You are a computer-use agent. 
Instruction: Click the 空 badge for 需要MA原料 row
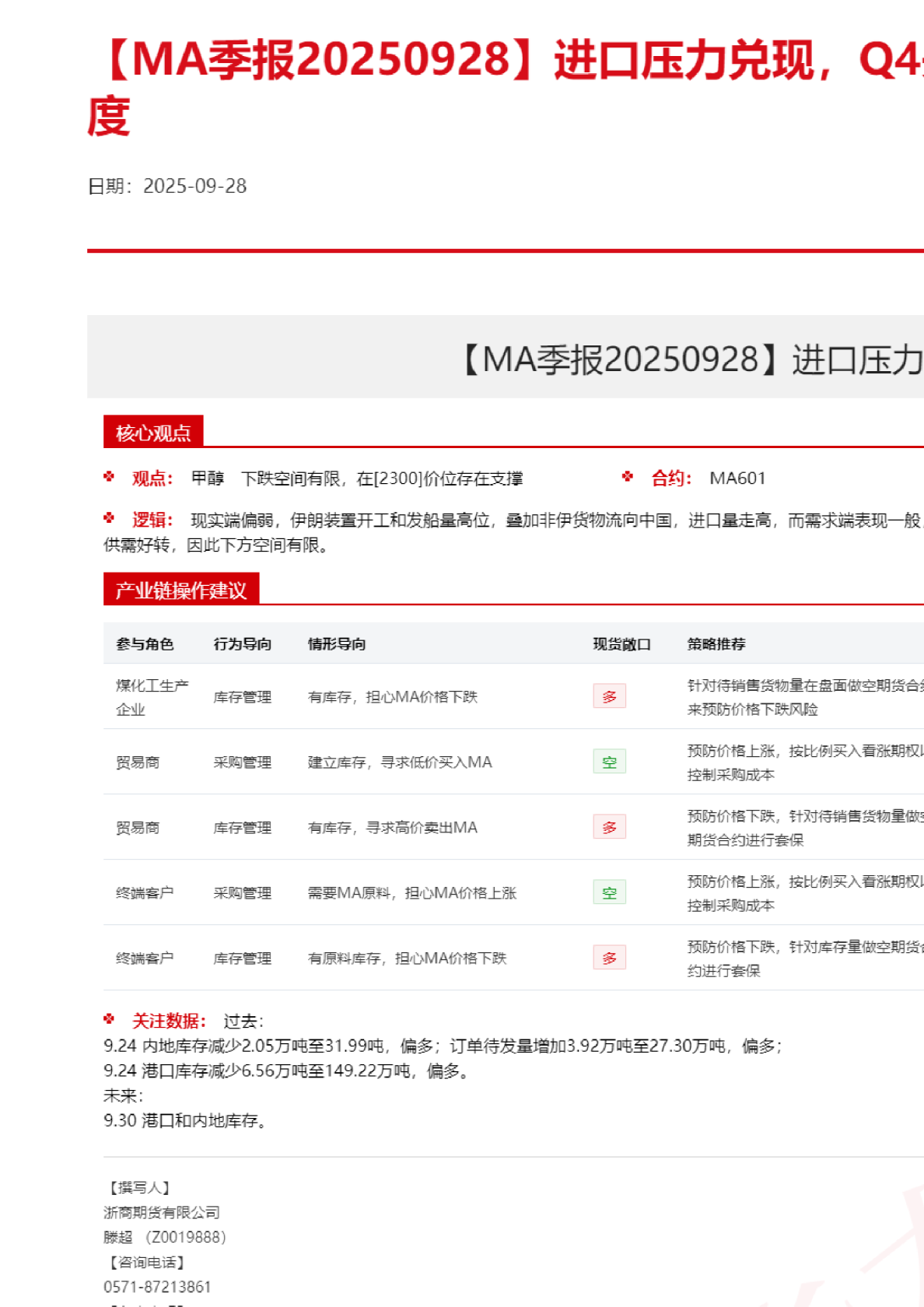click(609, 892)
